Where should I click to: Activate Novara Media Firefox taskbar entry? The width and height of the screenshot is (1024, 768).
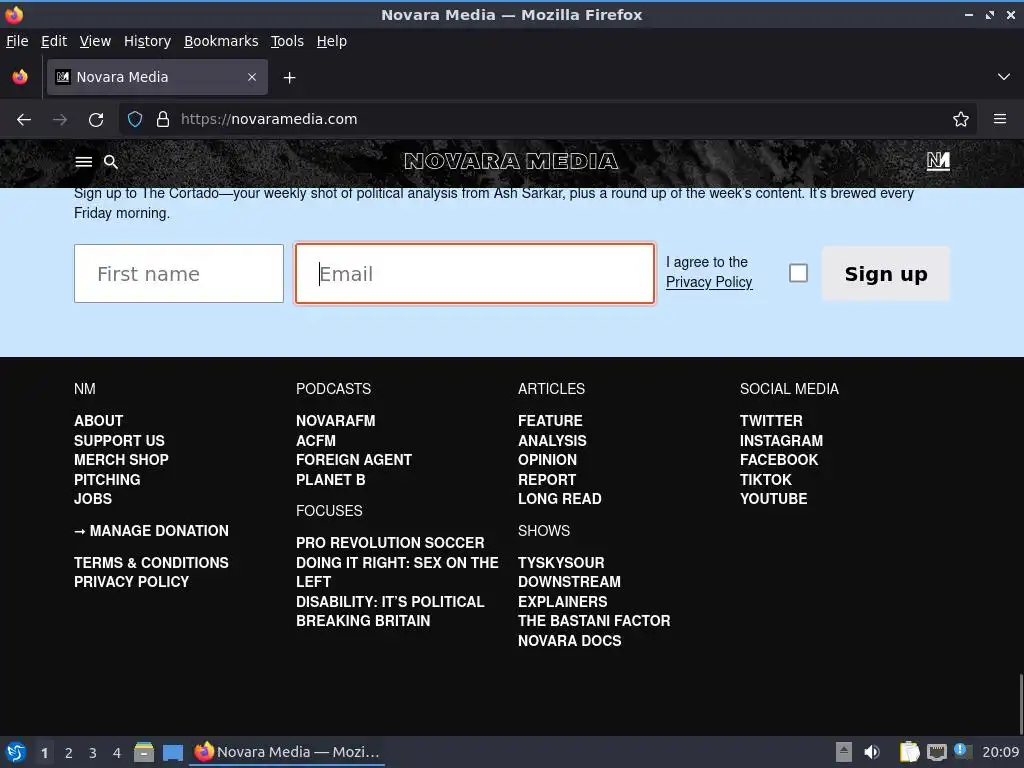tap(287, 752)
